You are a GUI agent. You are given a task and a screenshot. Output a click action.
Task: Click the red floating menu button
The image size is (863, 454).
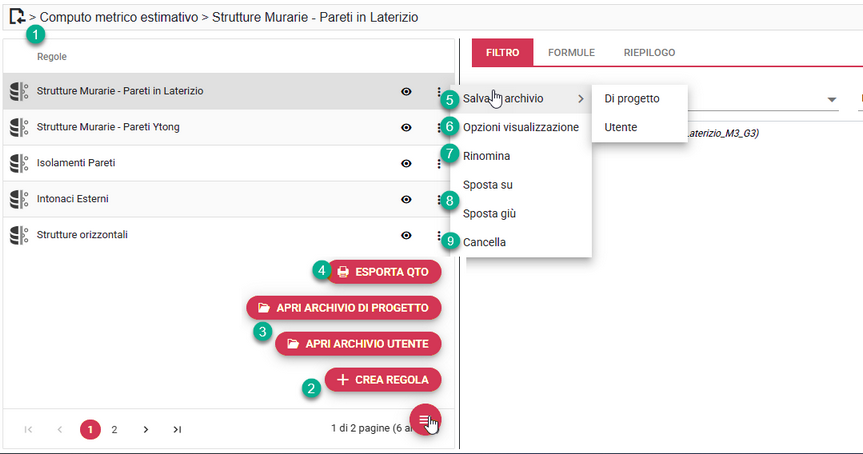tap(425, 420)
